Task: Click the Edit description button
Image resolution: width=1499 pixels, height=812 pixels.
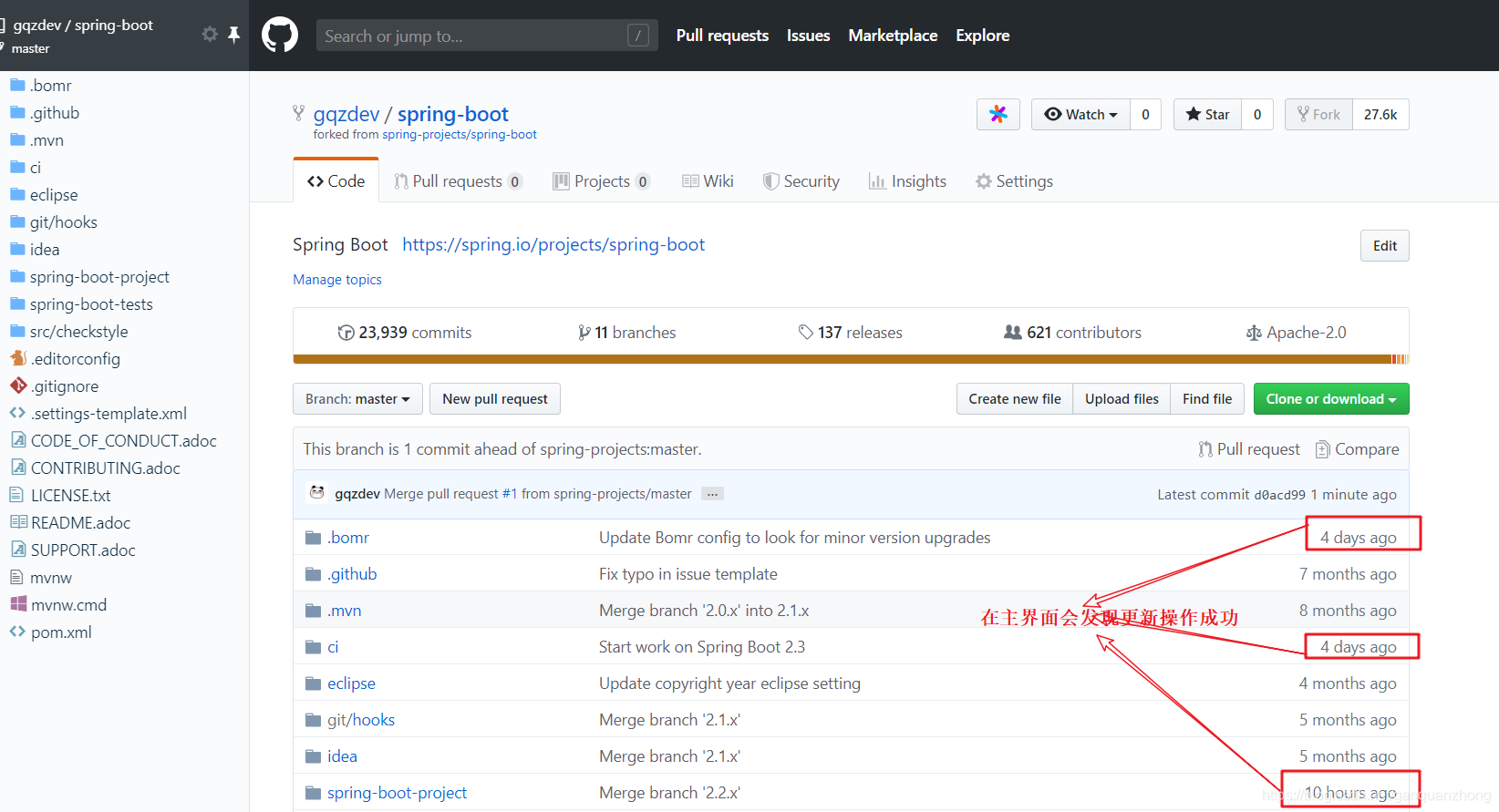Action: [1384, 245]
